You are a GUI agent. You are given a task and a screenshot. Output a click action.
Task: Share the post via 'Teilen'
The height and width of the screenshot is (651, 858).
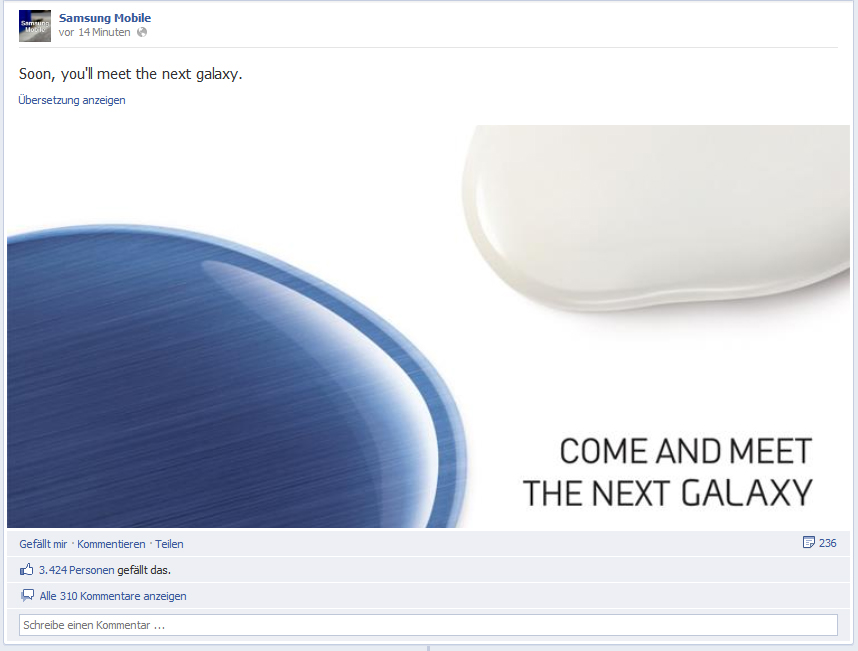click(x=169, y=544)
